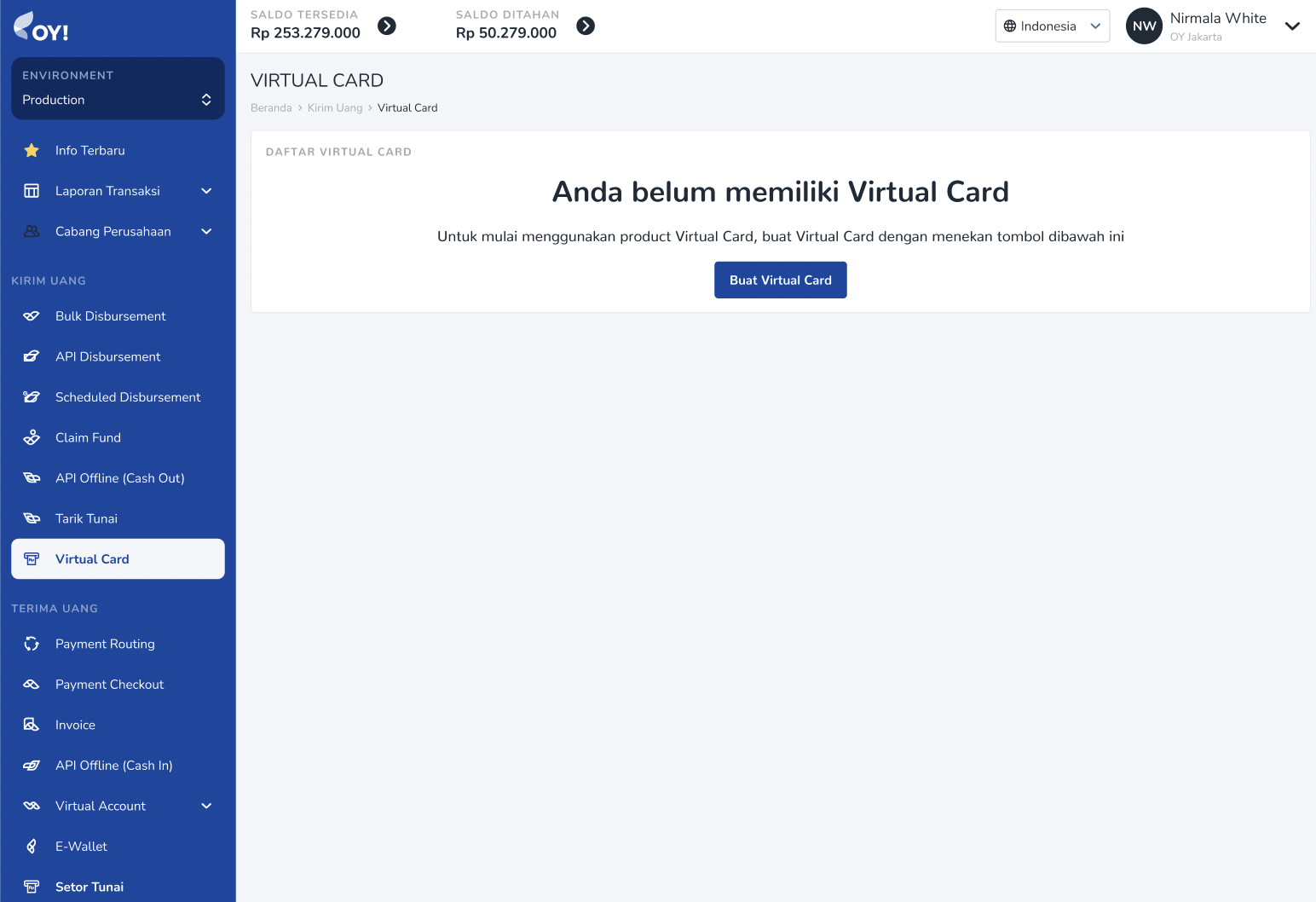Click the Setor Tunai icon

tap(32, 888)
